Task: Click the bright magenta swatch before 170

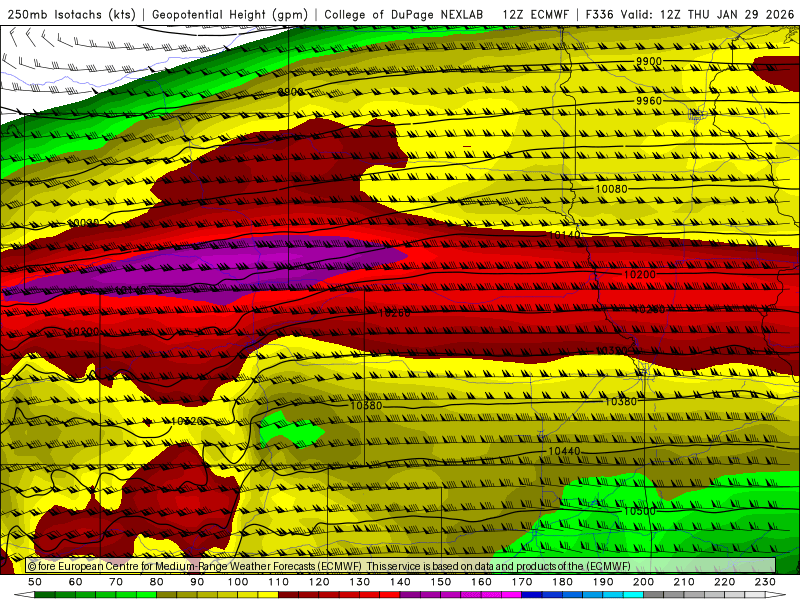Action: 512,595
